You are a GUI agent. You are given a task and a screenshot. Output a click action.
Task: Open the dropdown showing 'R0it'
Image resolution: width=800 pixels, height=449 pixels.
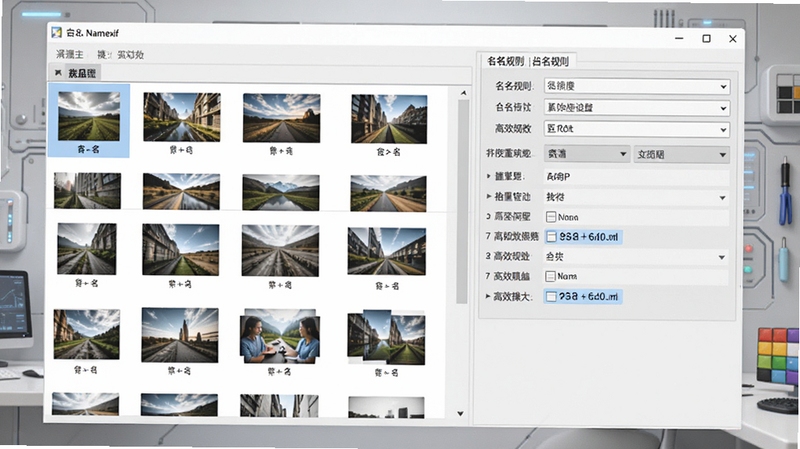637,129
